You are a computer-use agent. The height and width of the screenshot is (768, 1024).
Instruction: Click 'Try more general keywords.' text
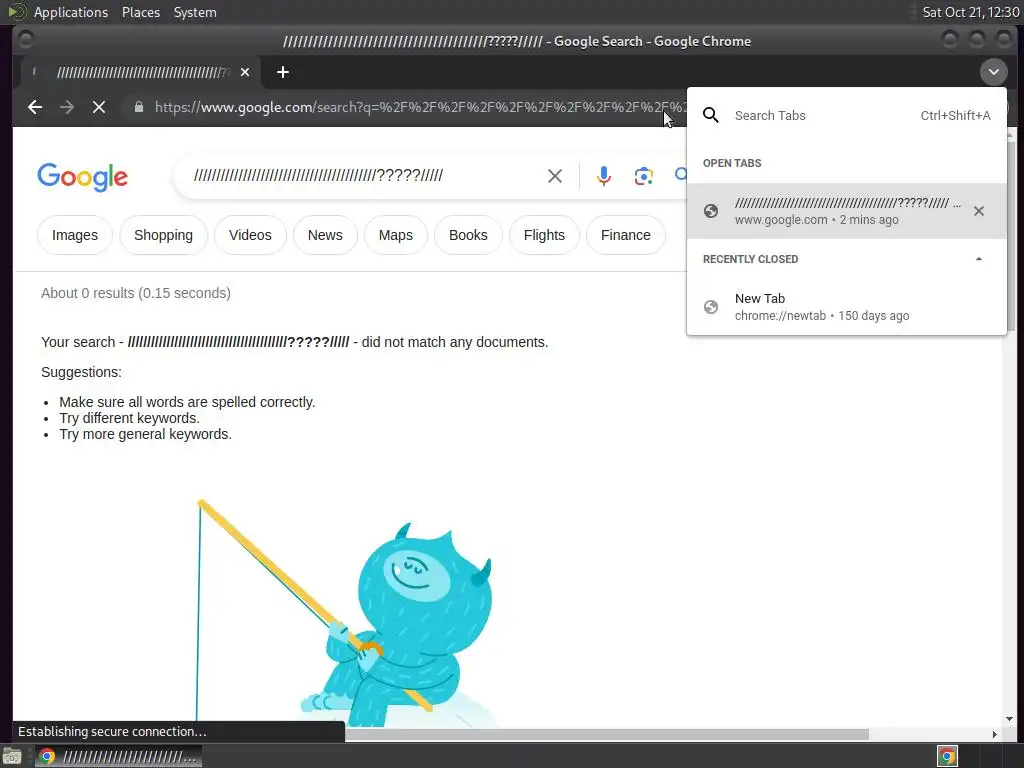point(145,434)
